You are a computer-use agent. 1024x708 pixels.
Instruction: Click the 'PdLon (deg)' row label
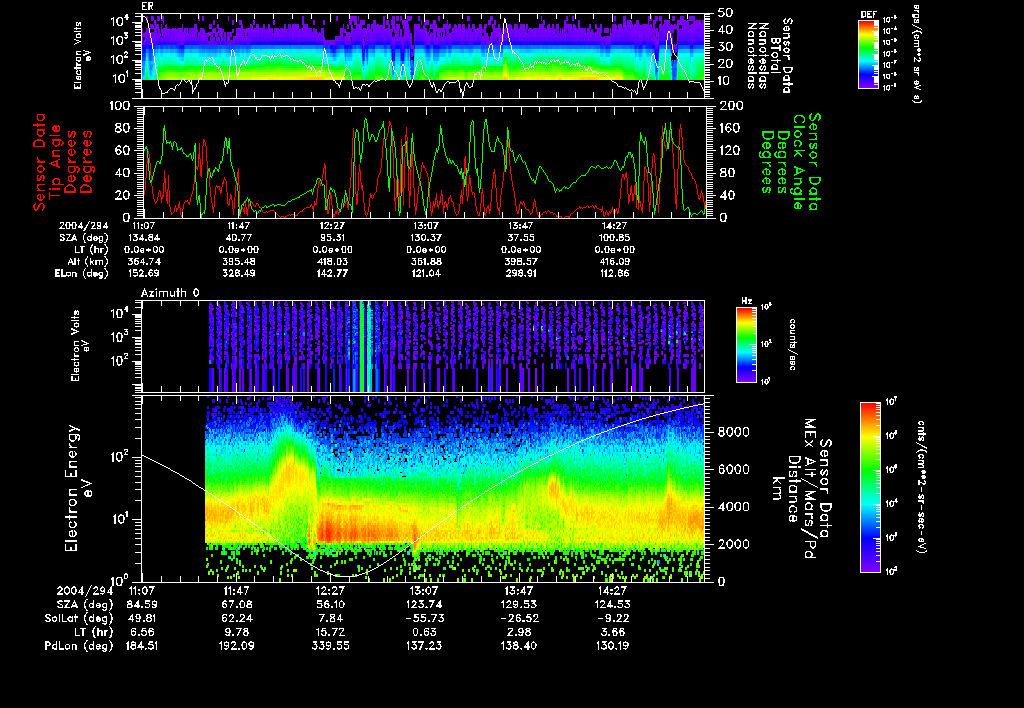(x=78, y=646)
